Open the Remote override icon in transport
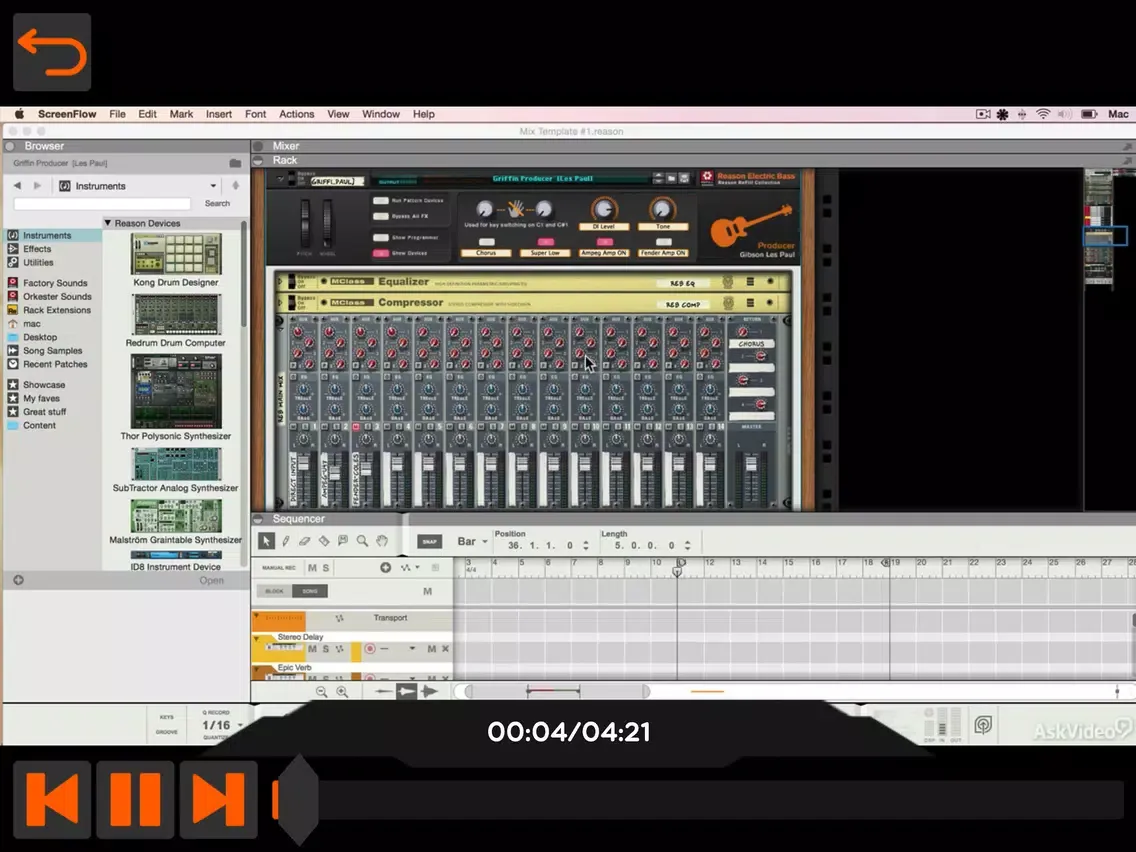 [x=982, y=724]
